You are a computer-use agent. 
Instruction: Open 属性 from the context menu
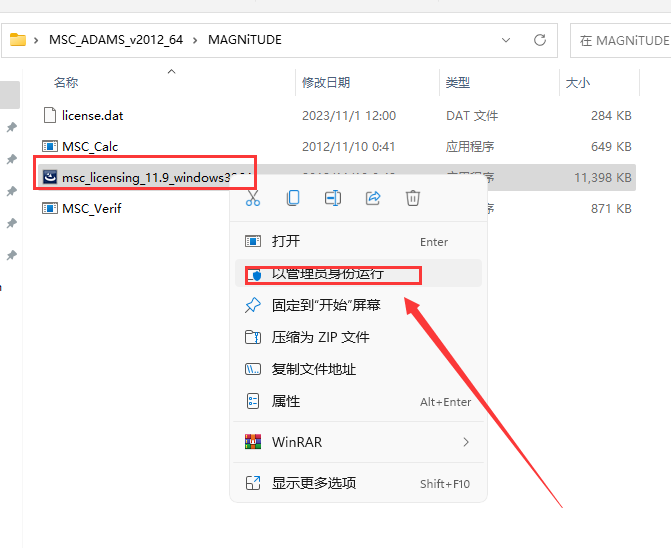[x=358, y=401]
